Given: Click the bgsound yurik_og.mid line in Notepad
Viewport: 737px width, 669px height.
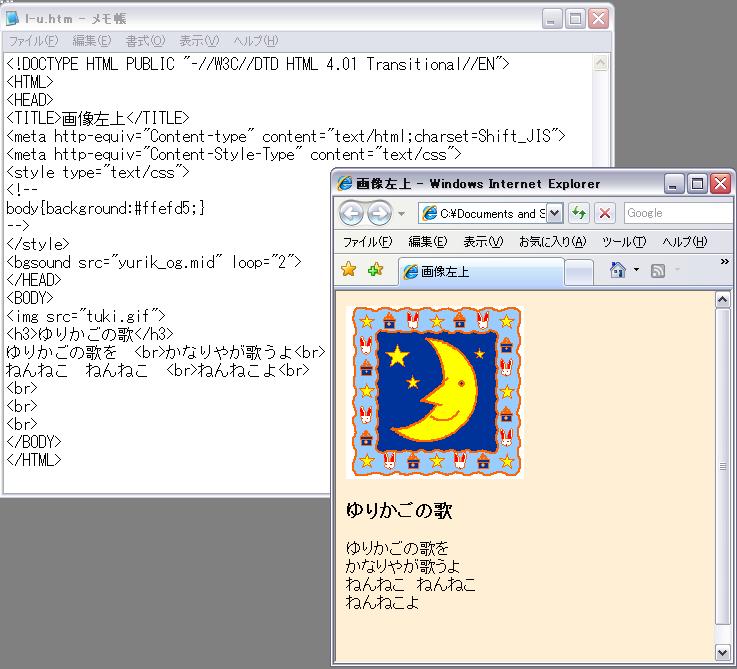Looking at the screenshot, I should coord(154,262).
